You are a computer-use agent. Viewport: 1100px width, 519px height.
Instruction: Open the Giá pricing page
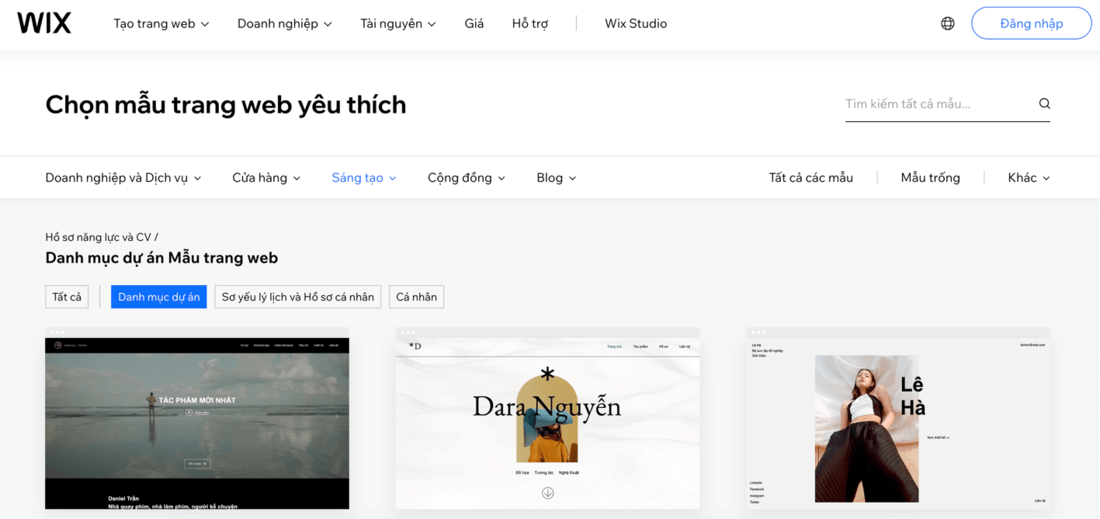pyautogui.click(x=474, y=24)
